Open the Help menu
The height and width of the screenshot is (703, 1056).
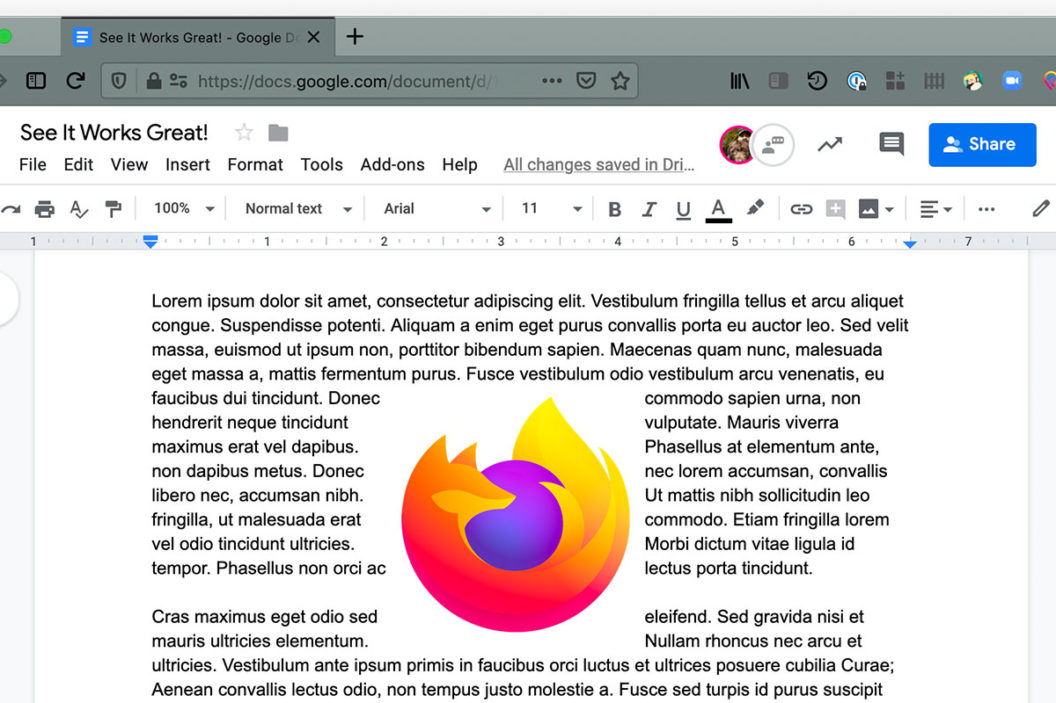459,165
